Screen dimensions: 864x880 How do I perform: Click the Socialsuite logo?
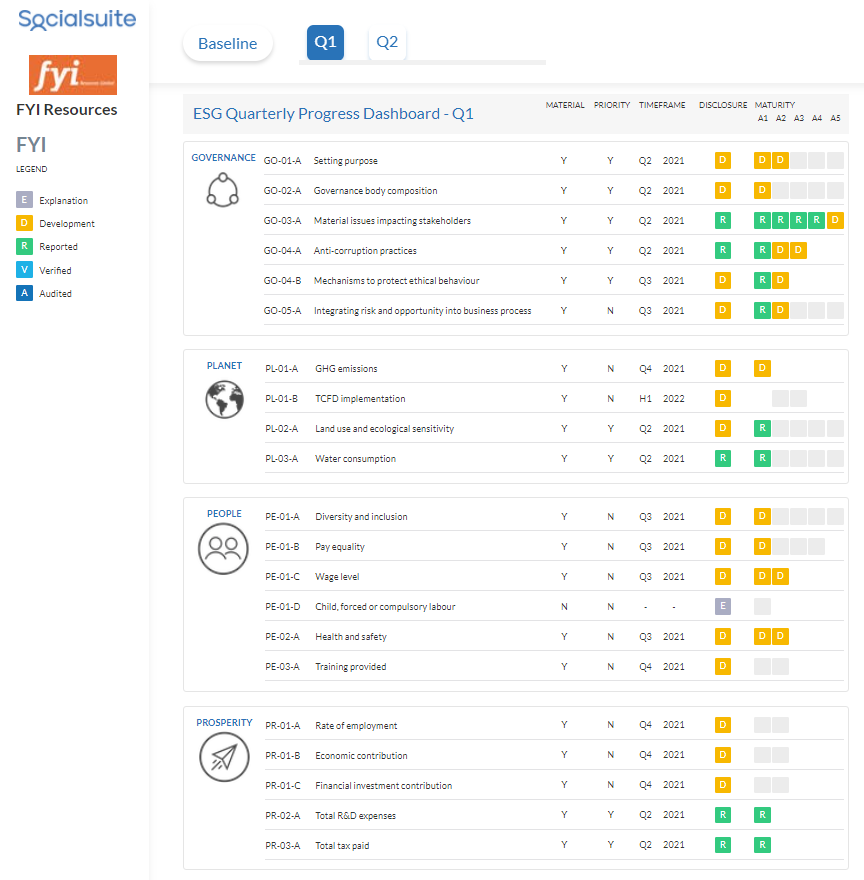point(77,19)
